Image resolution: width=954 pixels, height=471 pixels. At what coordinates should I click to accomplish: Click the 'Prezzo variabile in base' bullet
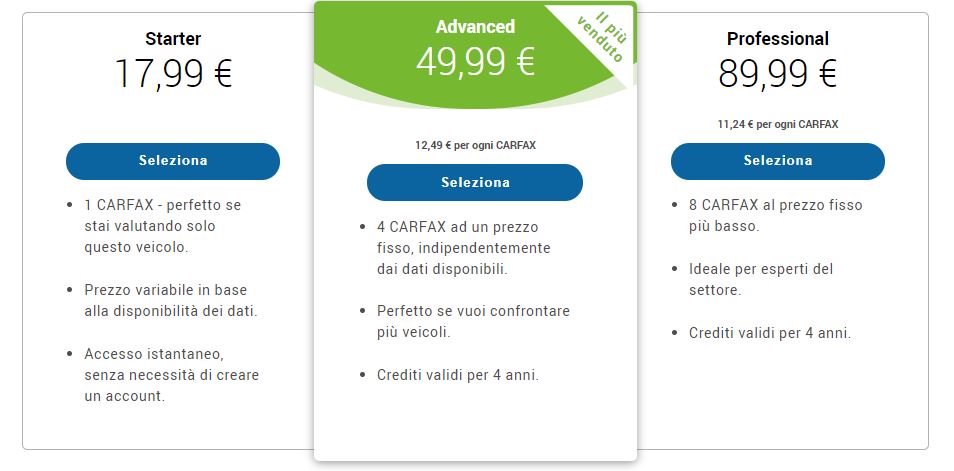tap(171, 301)
